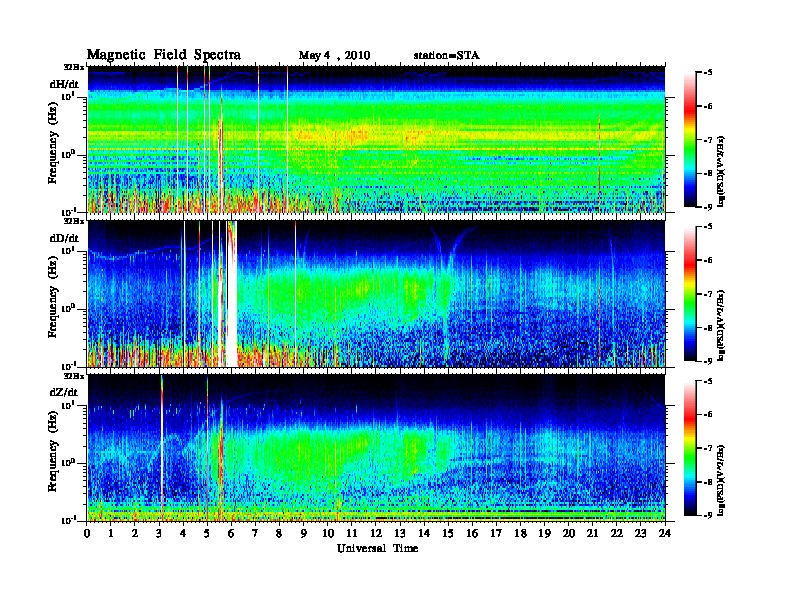Click time axis tick label "20"

(569, 534)
